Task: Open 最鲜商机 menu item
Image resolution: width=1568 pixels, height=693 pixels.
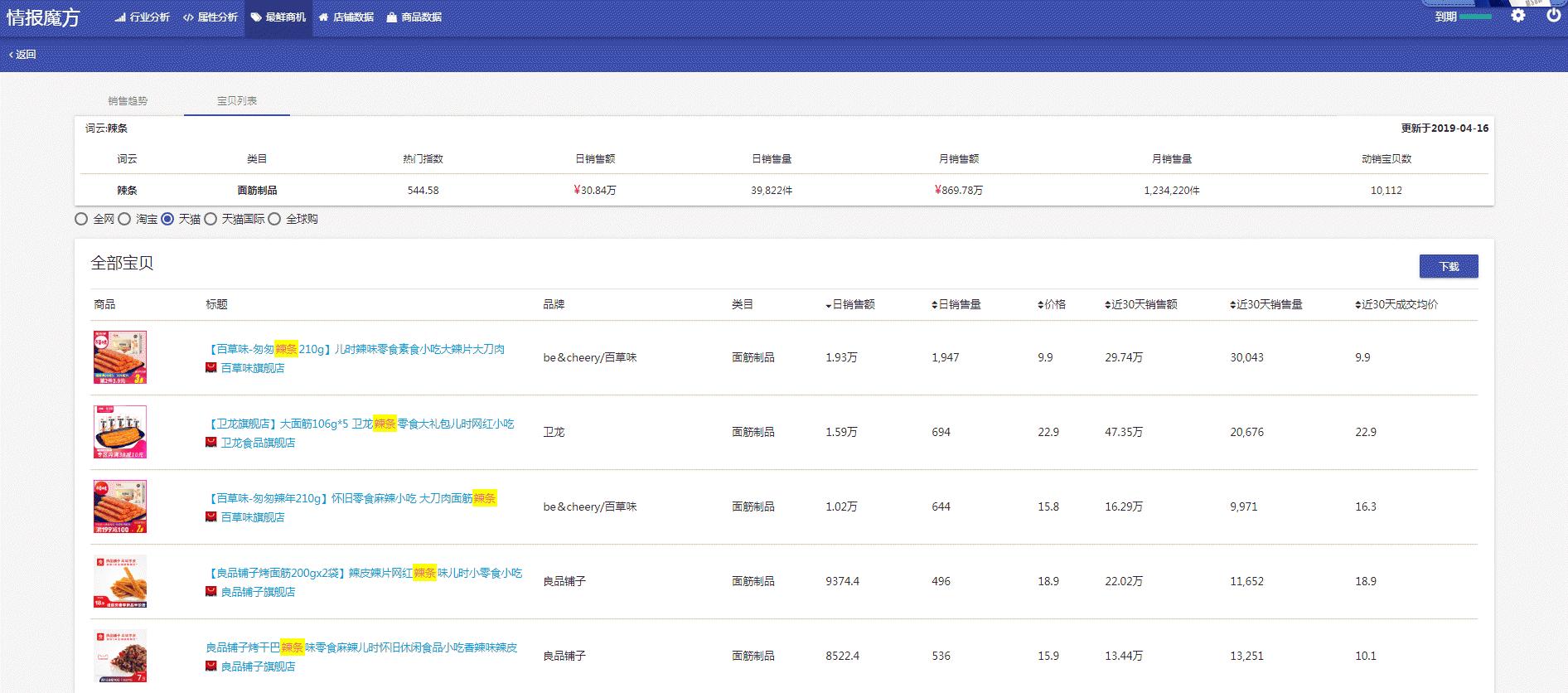Action: (x=278, y=17)
